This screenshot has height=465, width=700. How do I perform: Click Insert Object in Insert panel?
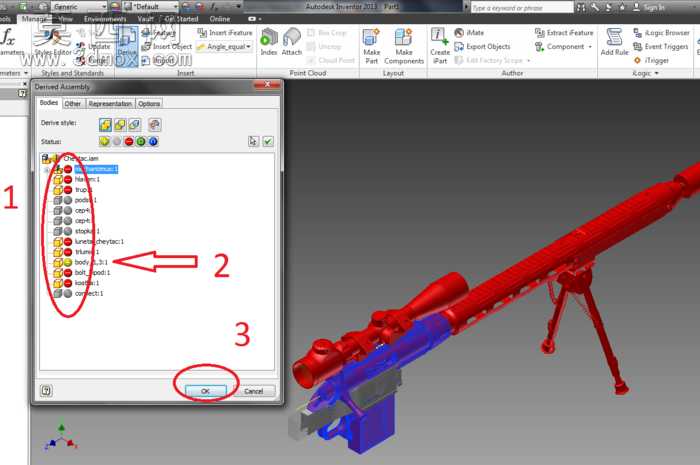click(167, 46)
